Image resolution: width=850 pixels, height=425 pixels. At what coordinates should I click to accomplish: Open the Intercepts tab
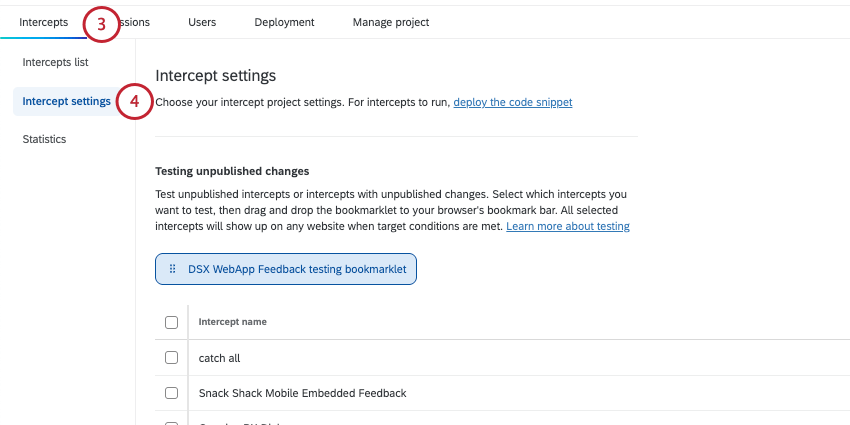[x=44, y=22]
